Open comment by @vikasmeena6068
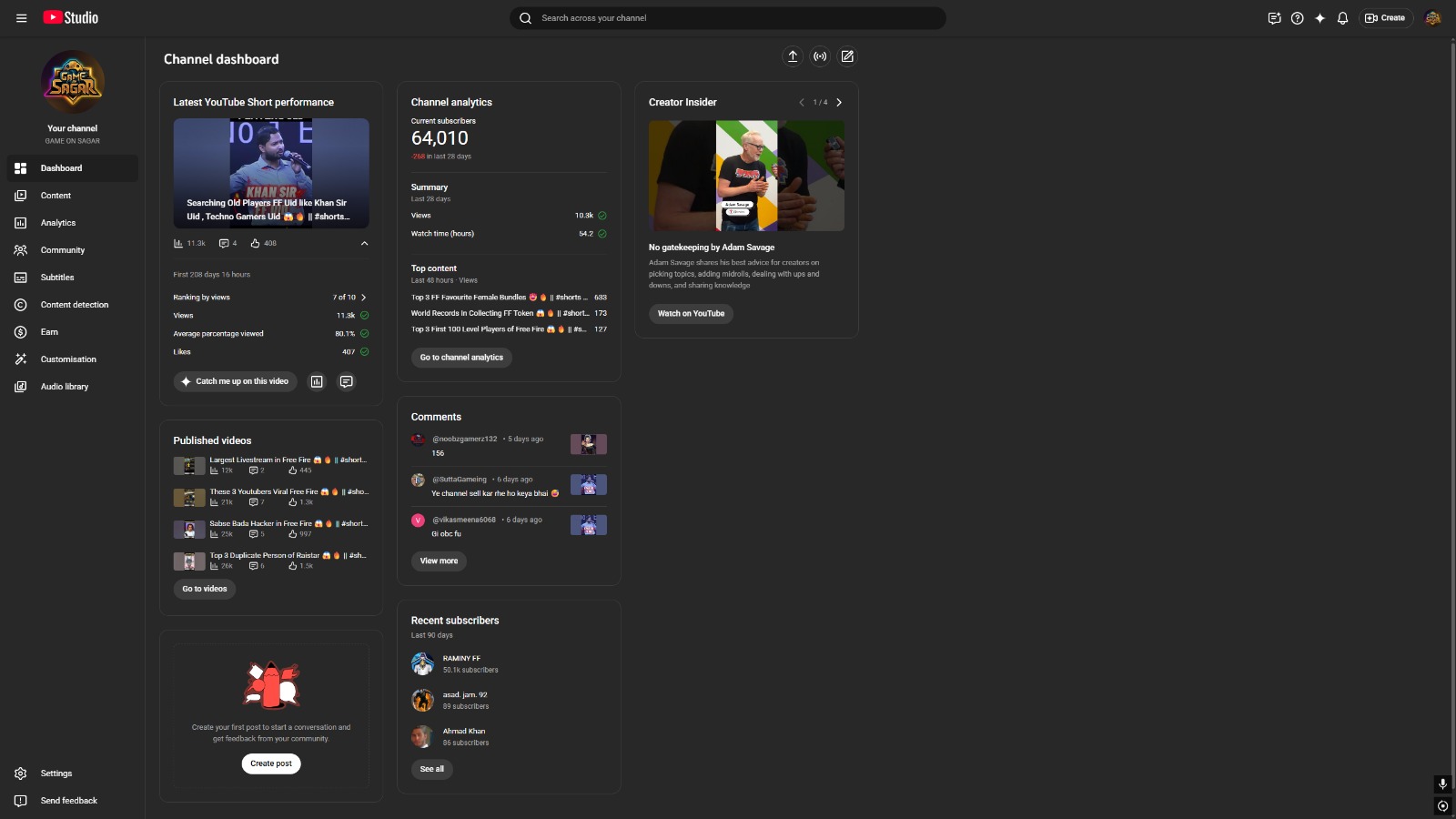The width and height of the screenshot is (1456, 819). pyautogui.click(x=509, y=526)
